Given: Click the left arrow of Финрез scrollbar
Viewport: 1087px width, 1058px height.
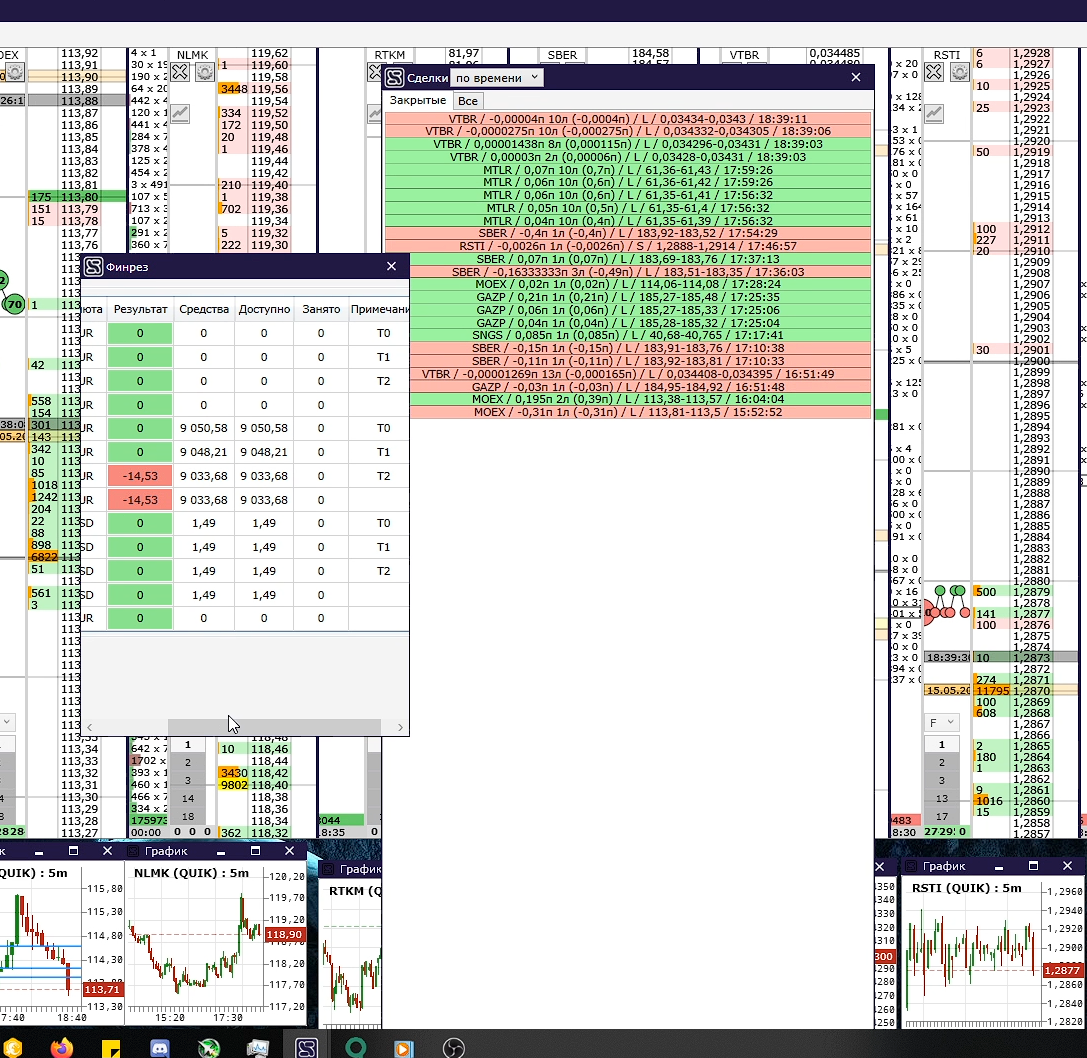Looking at the screenshot, I should pos(89,727).
